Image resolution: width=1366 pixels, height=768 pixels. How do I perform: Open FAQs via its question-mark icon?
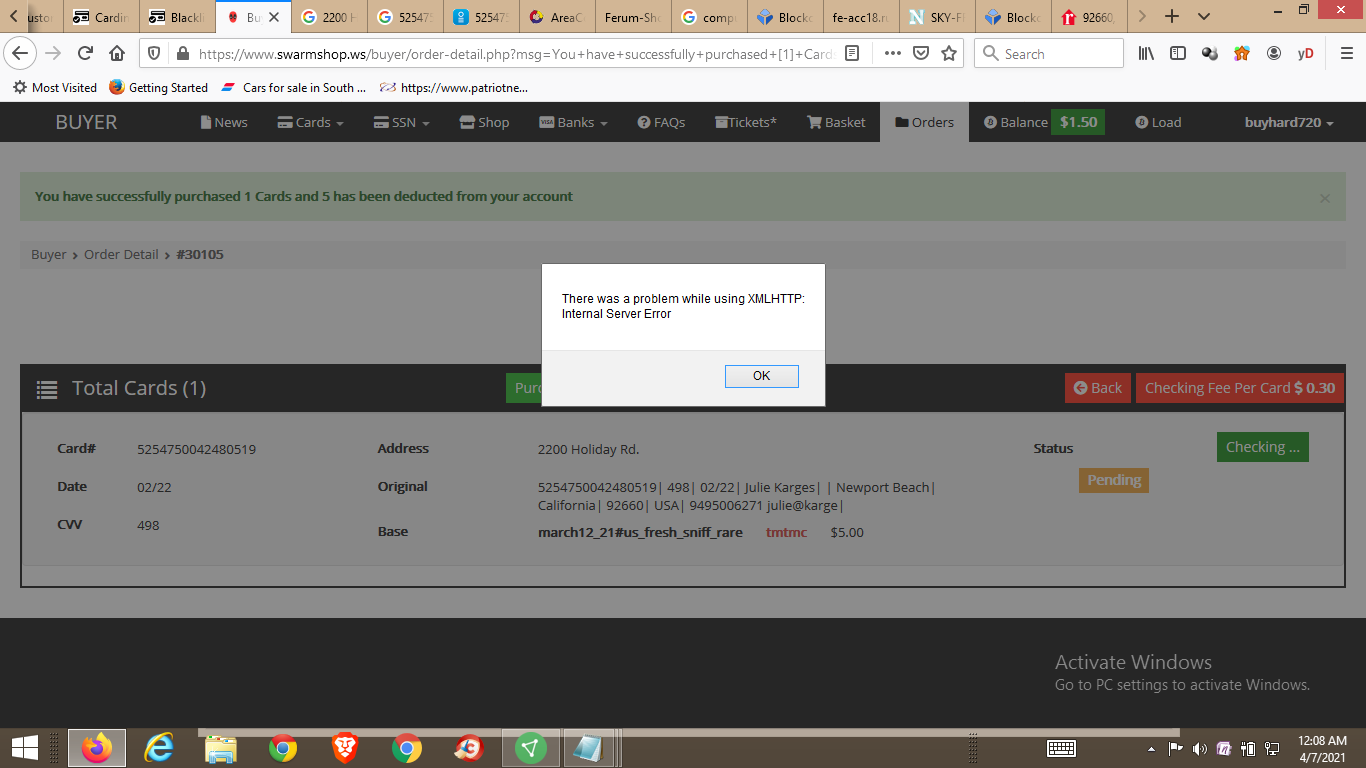pos(643,121)
